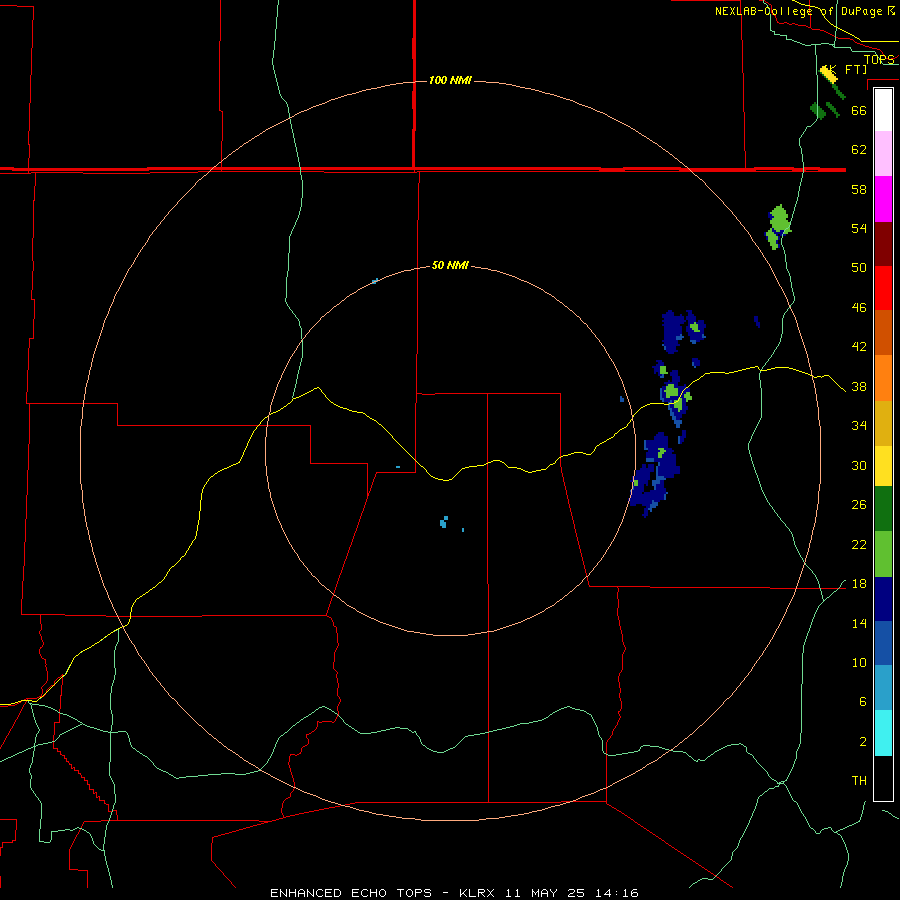Click the 50 NMI range ring label
The image size is (900, 900).
tap(450, 265)
